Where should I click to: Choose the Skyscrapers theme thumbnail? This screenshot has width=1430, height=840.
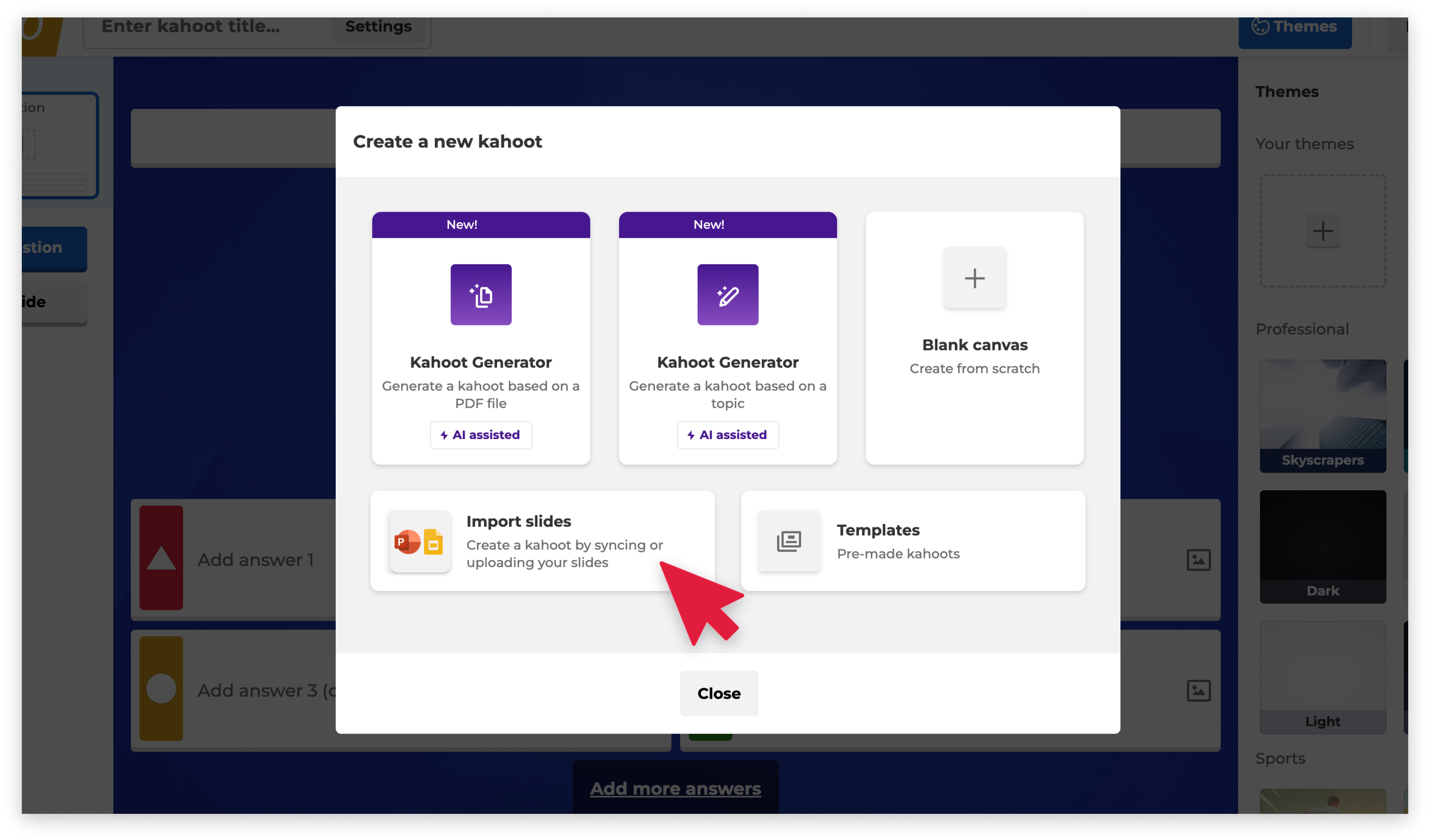pyautogui.click(x=1323, y=416)
